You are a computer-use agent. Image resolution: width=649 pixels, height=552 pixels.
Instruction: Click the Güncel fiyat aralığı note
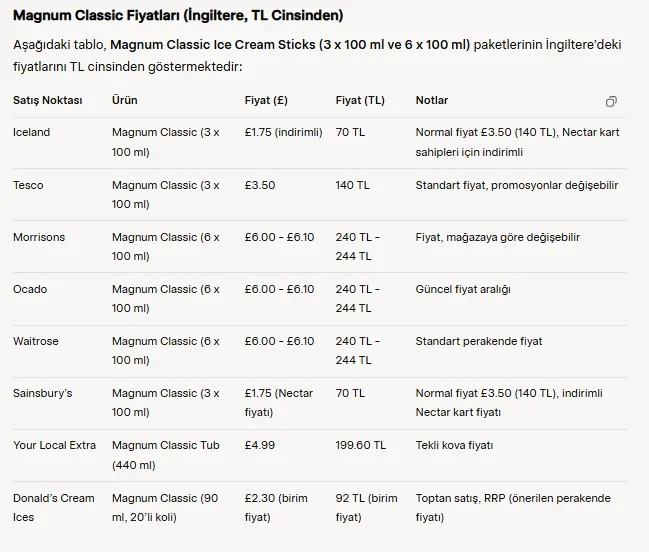(463, 289)
